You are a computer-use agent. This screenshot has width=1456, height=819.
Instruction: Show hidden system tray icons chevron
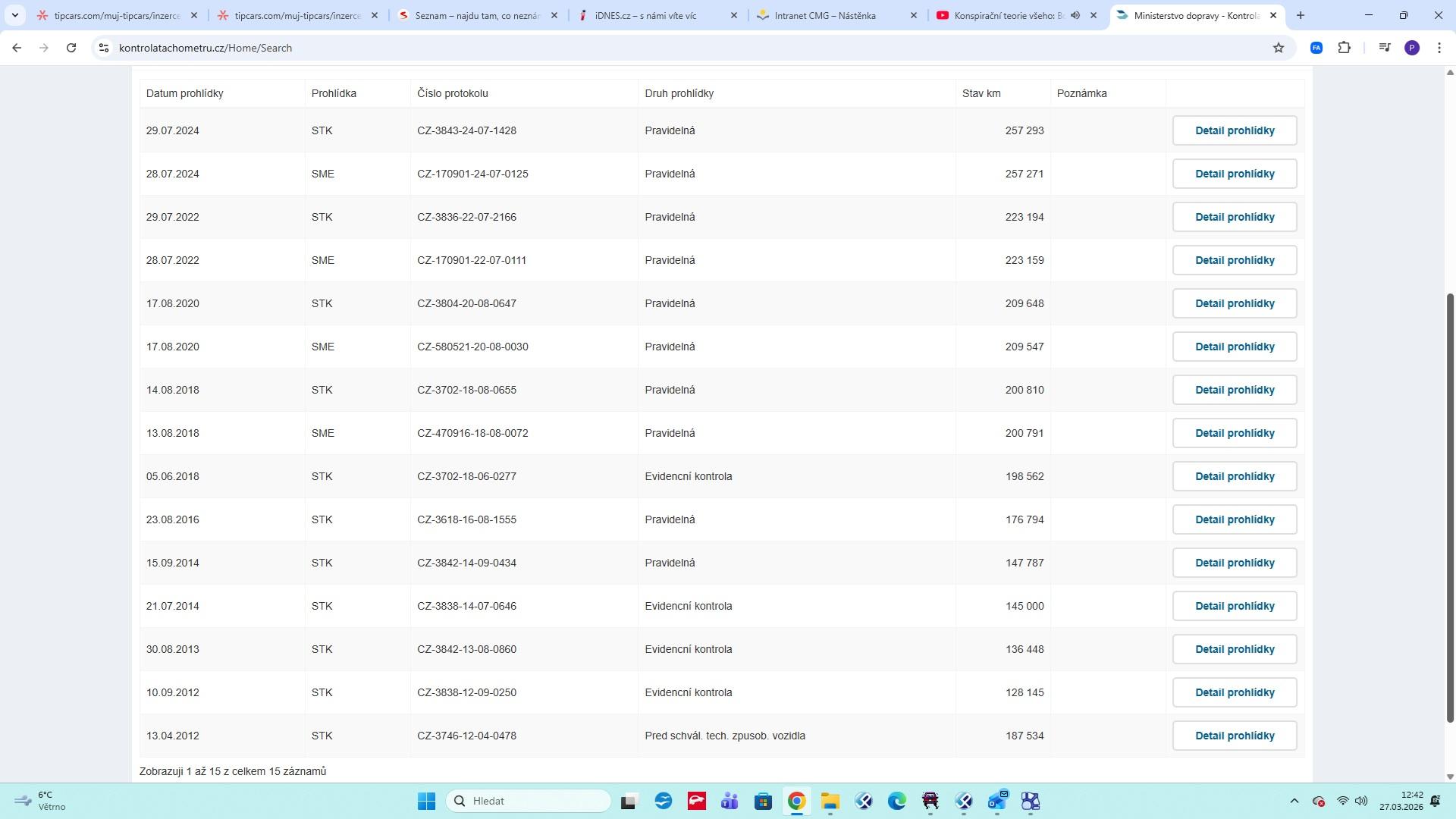pyautogui.click(x=1294, y=801)
